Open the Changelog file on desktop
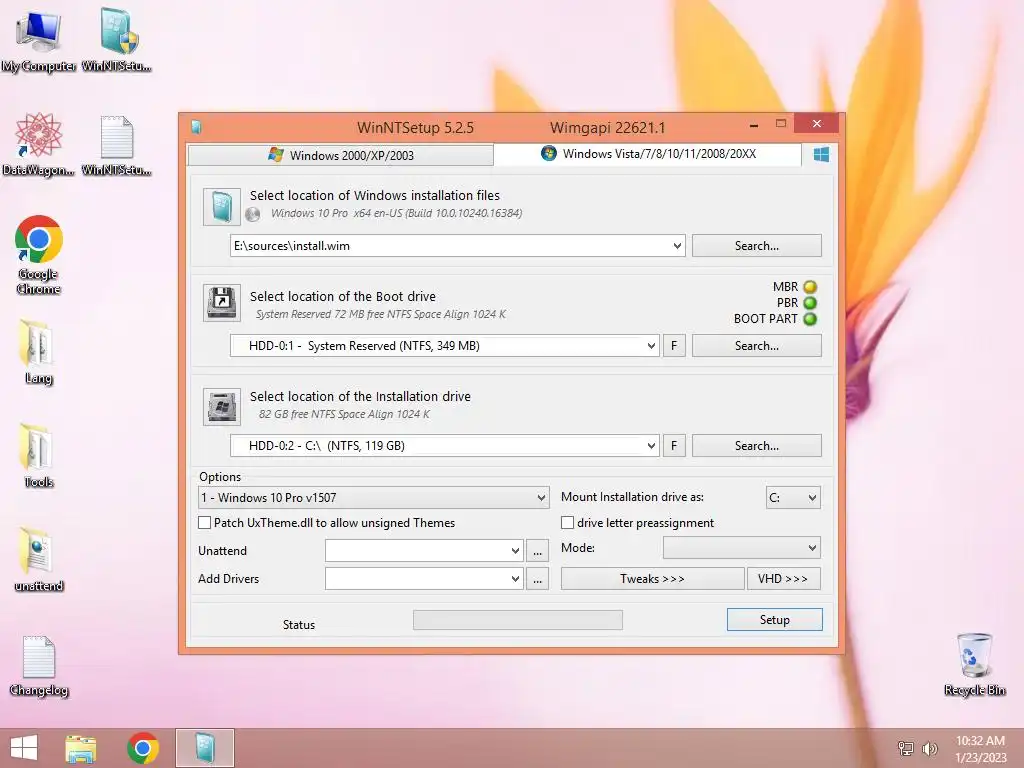This screenshot has width=1024, height=768. pyautogui.click(x=38, y=665)
